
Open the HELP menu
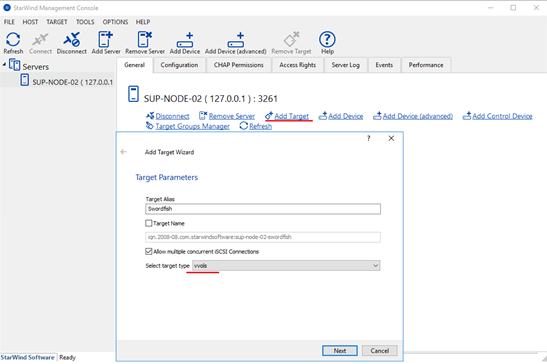(143, 22)
